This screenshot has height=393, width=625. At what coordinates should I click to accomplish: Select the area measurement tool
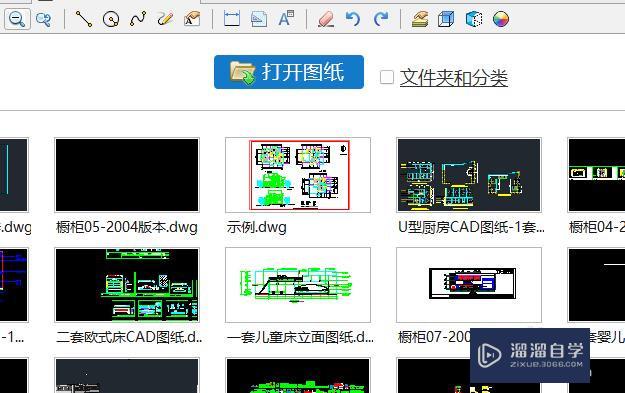click(x=259, y=19)
